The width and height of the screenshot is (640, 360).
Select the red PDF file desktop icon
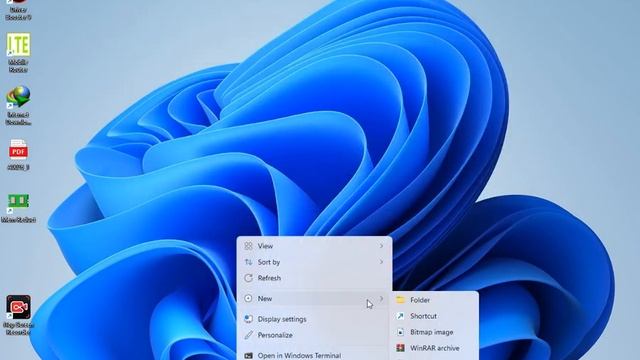click(x=18, y=149)
